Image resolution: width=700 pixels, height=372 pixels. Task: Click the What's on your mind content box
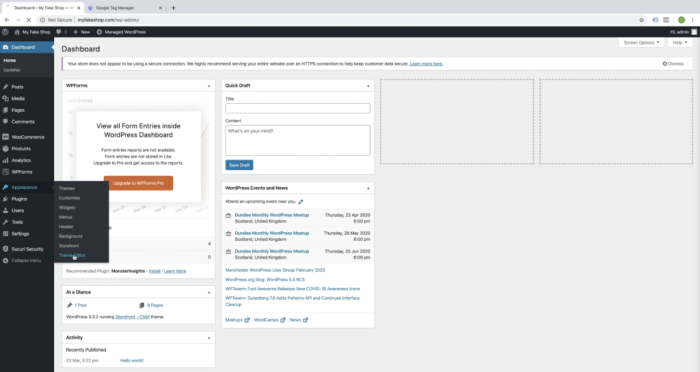(x=298, y=140)
